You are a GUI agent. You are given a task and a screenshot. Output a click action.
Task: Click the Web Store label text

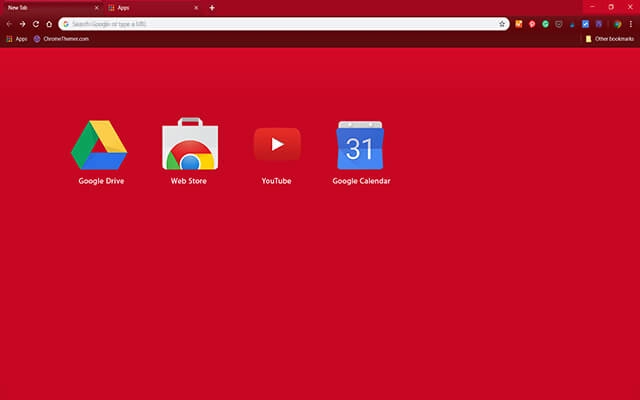click(x=189, y=181)
